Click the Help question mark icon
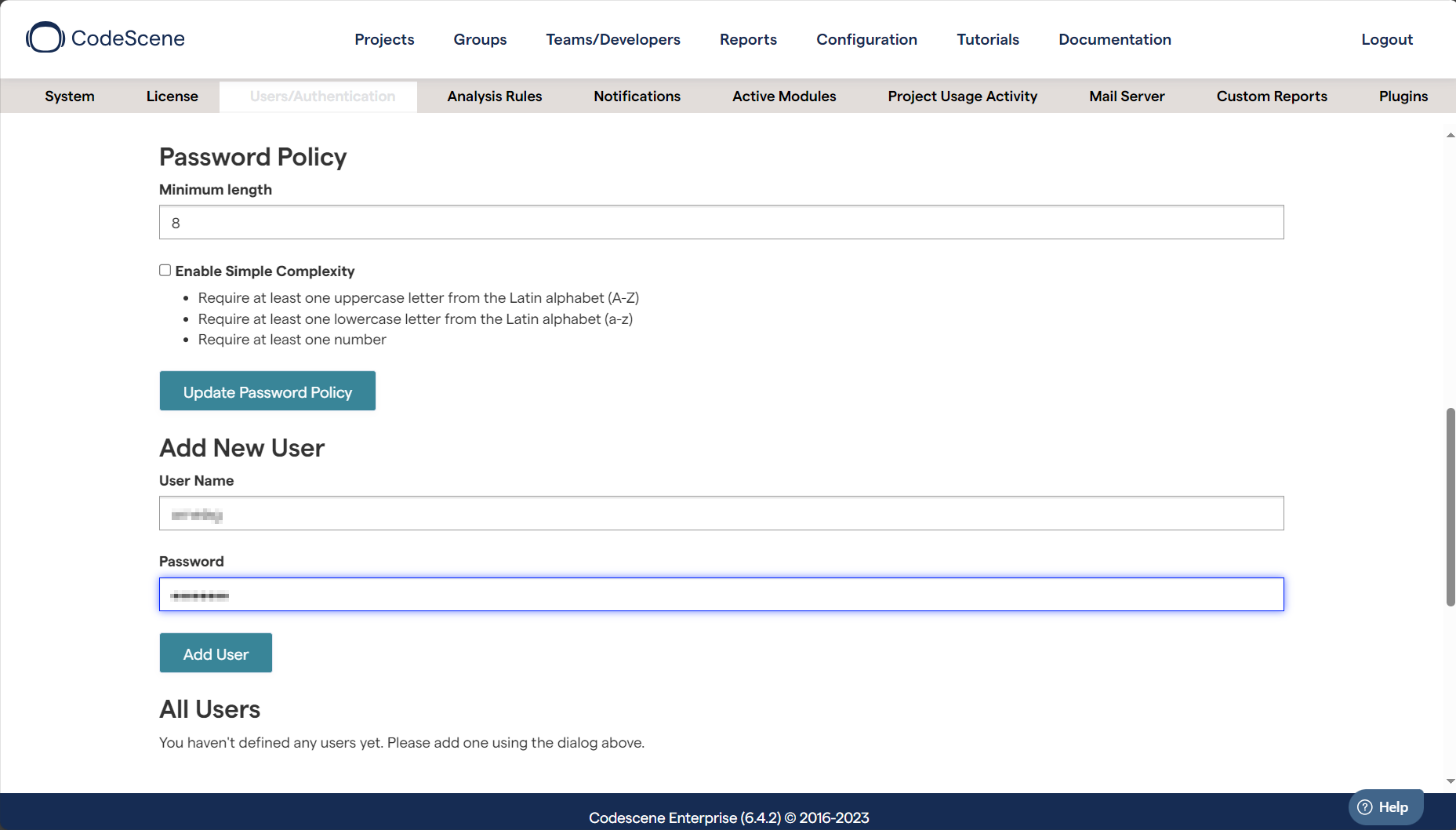Screen dimensions: 1456x830 click(x=1365, y=807)
